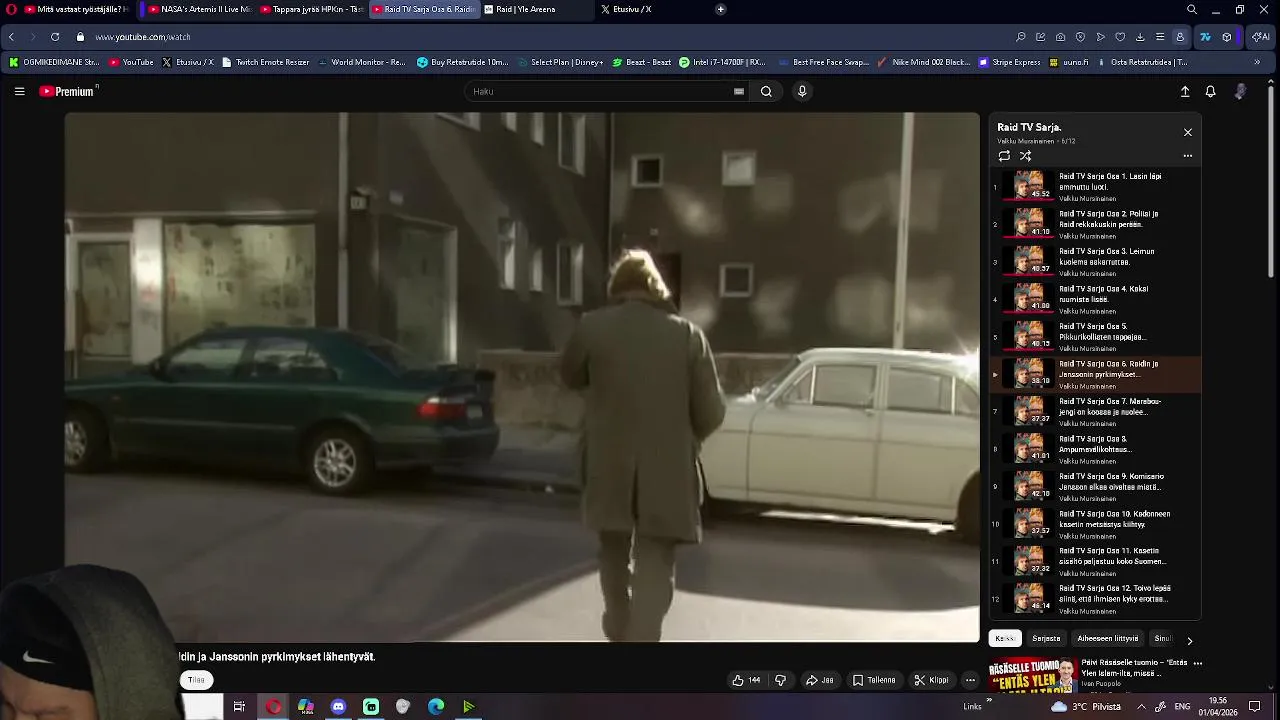
Task: Go back with the browser back arrow
Action: [11, 37]
